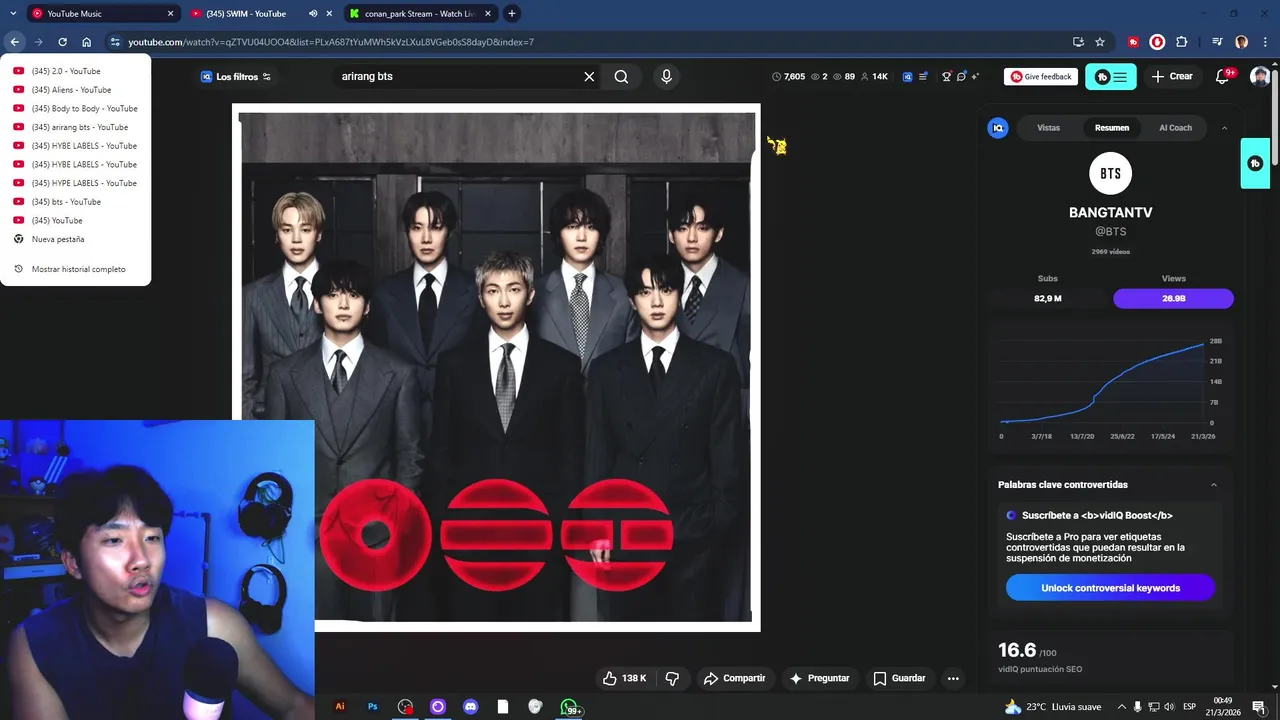Viewport: 1280px width, 720px height.
Task: Open more actions three-dot menu under video
Action: coord(953,678)
